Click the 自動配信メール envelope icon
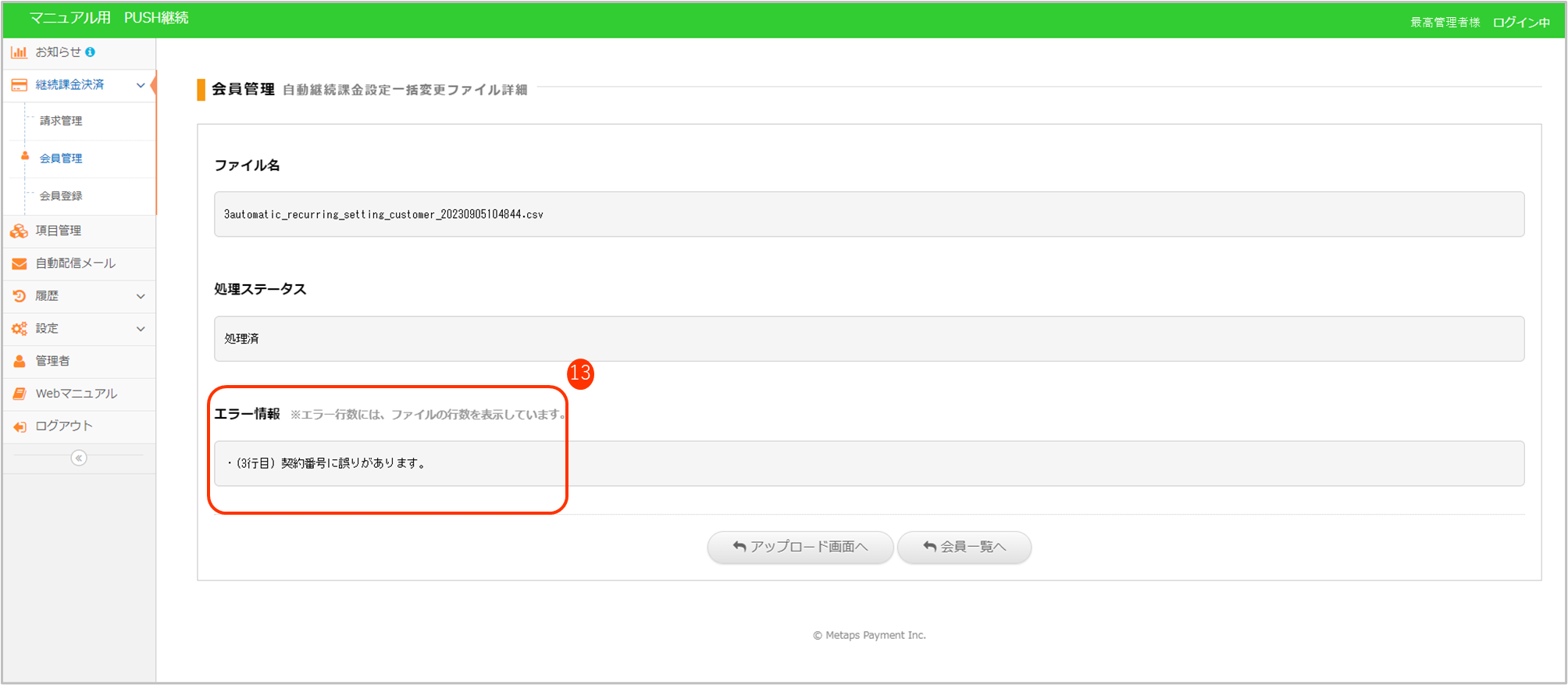This screenshot has height=685, width=1568. pos(19,264)
